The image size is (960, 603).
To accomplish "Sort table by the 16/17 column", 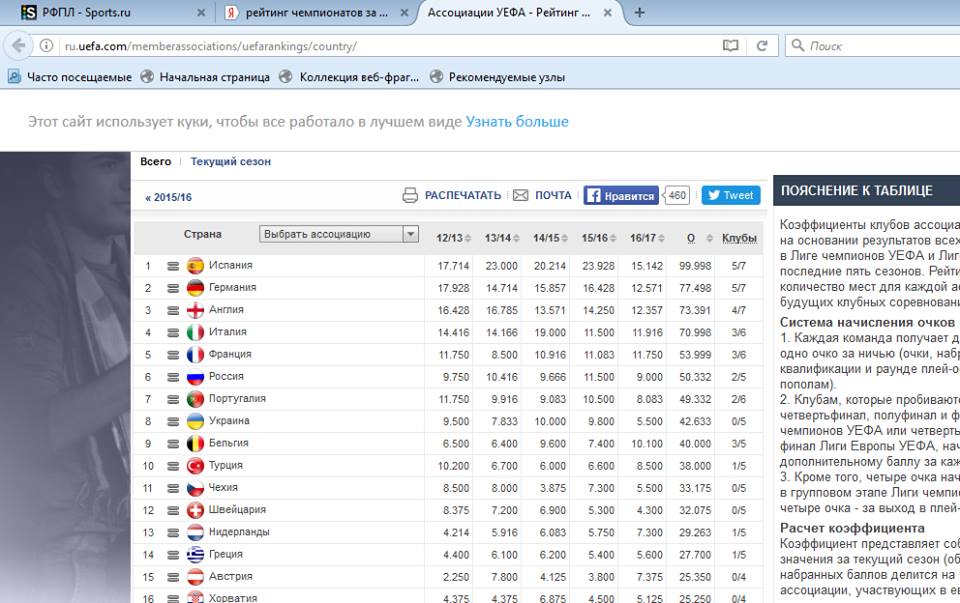I will (x=647, y=238).
